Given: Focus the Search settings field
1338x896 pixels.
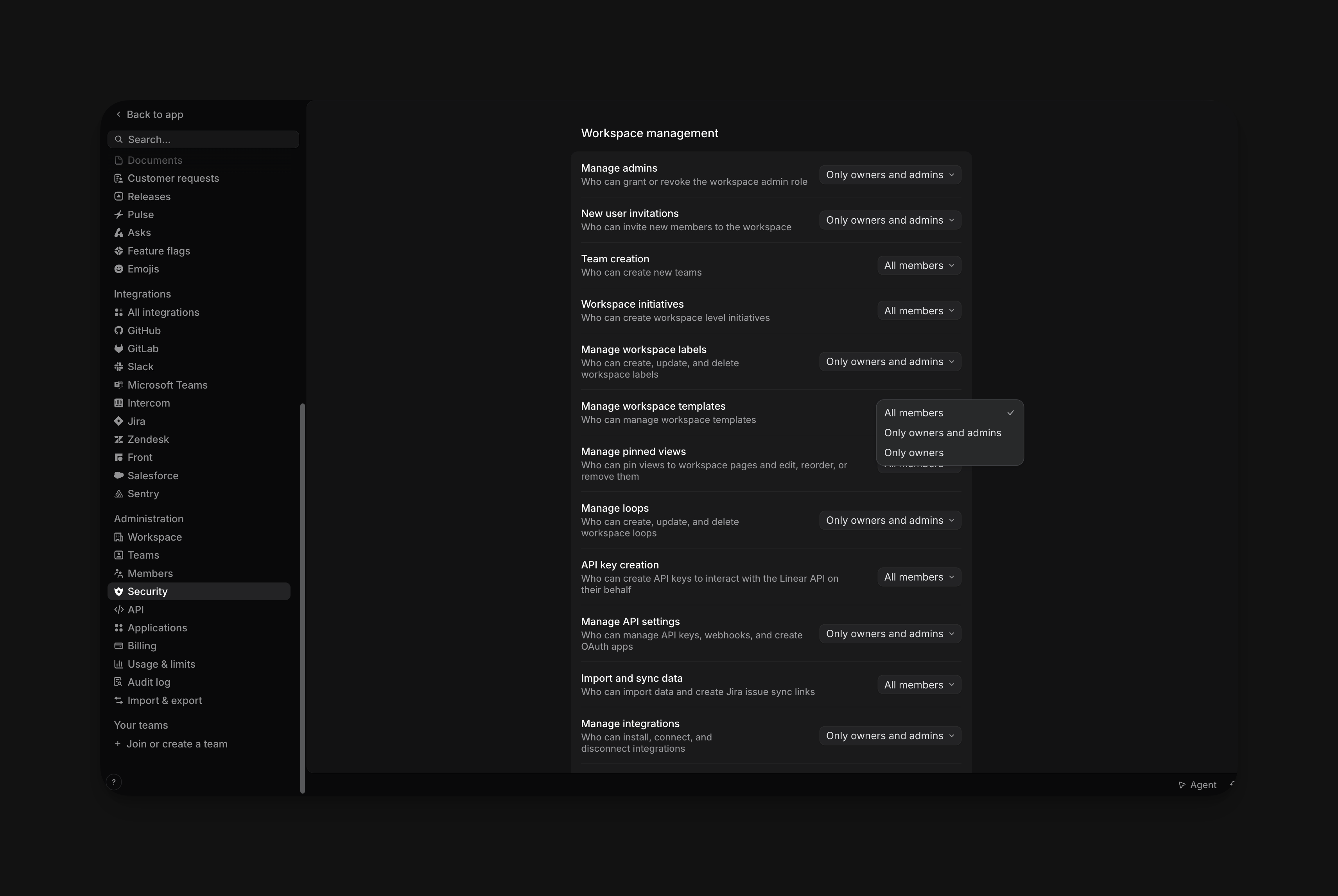Looking at the screenshot, I should pyautogui.click(x=203, y=140).
